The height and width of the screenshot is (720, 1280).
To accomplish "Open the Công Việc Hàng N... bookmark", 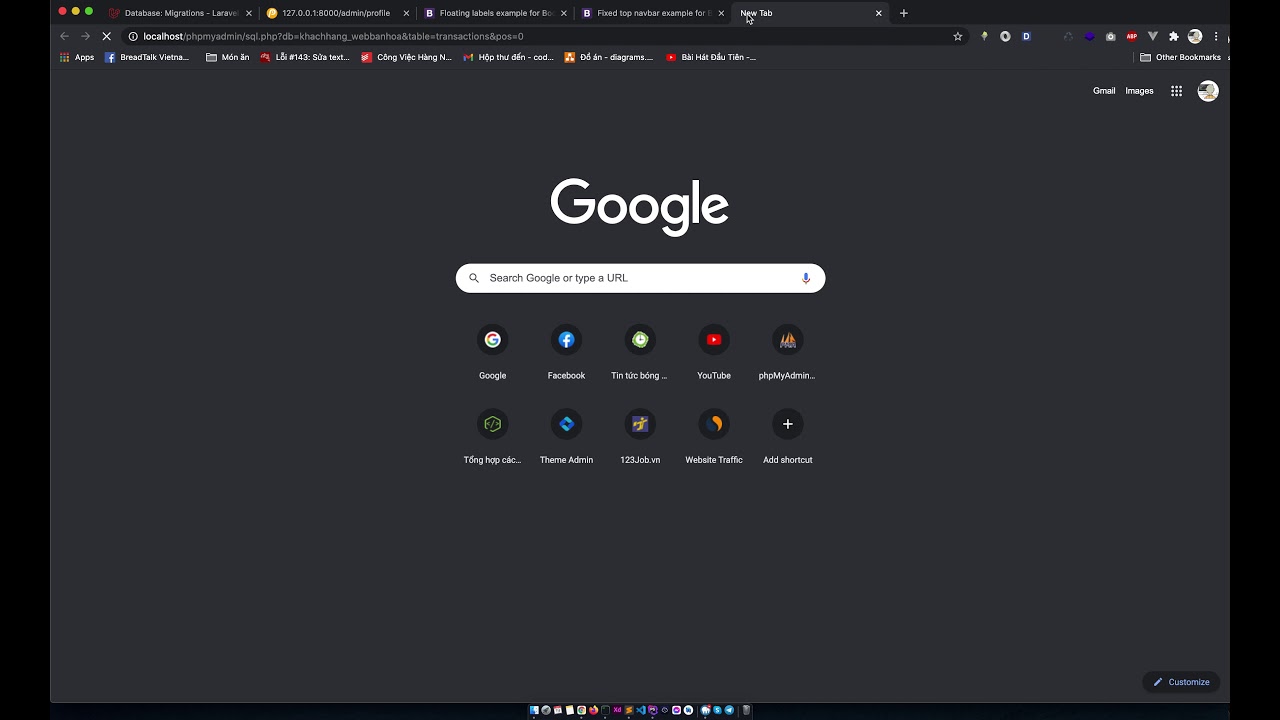I will (406, 57).
